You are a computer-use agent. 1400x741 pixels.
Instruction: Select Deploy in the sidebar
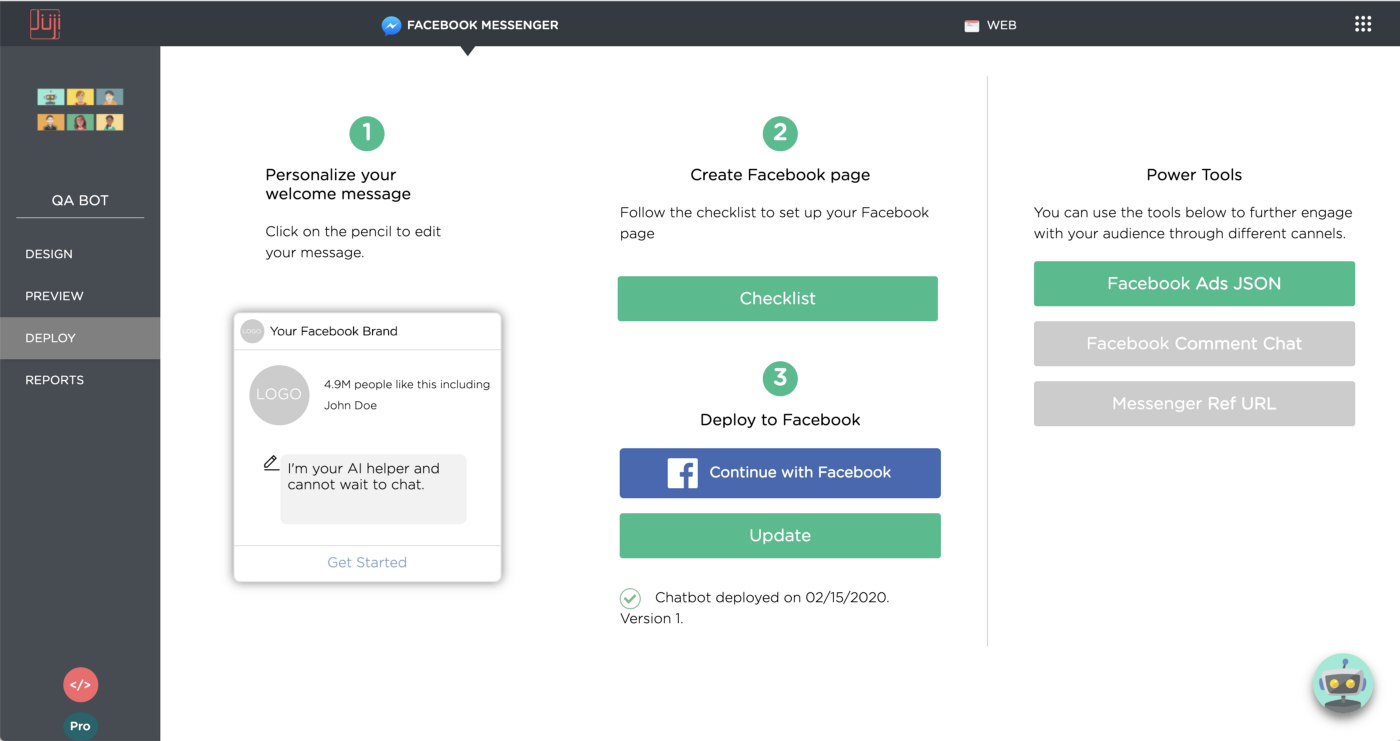pyautogui.click(x=80, y=338)
